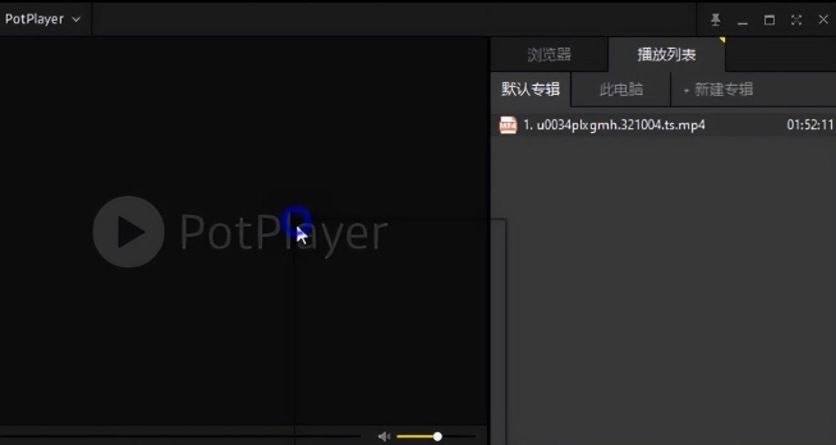Click the 01:52:11 duration of playlist item

810,125
